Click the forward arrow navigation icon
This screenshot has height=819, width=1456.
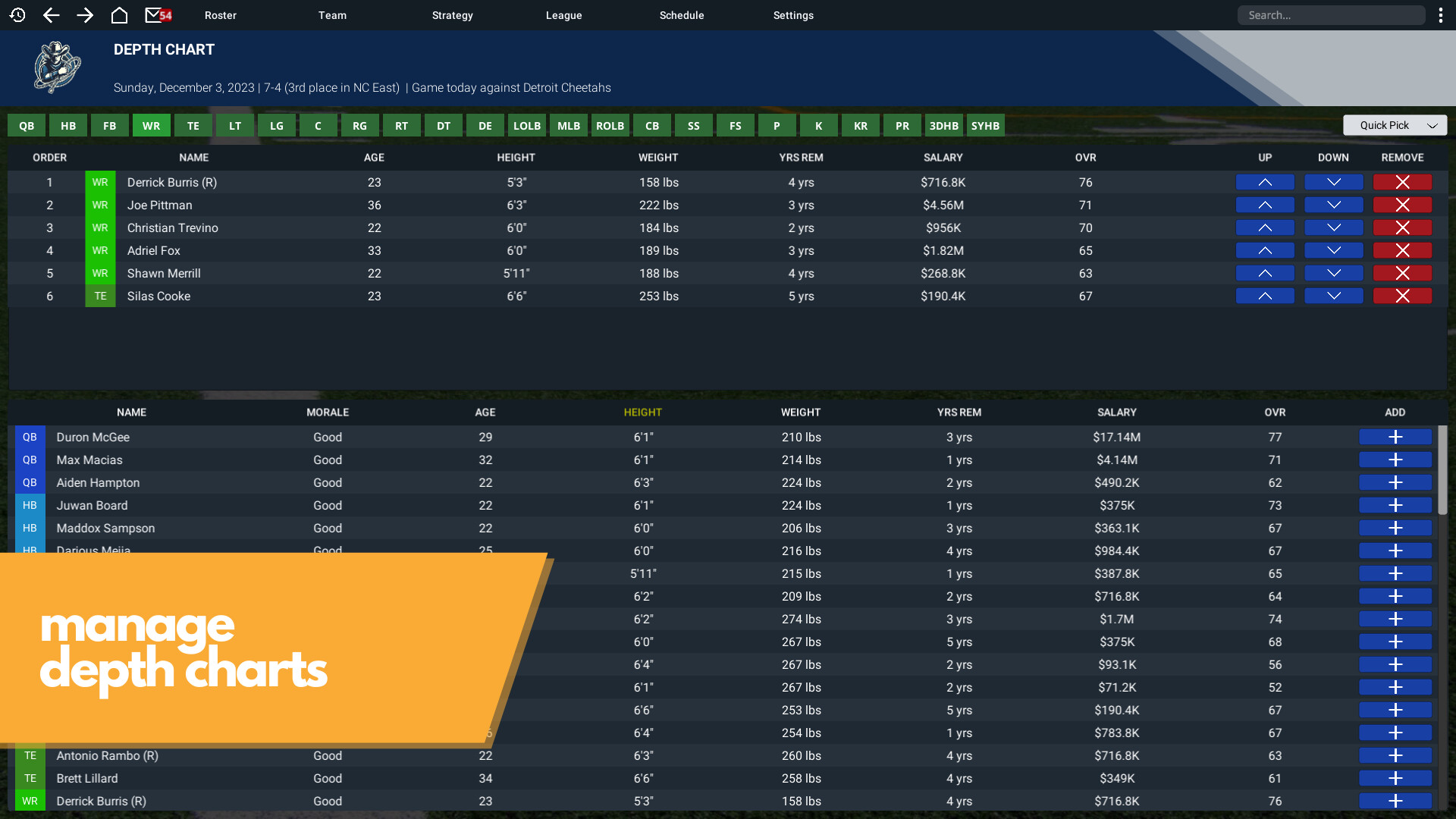click(85, 15)
